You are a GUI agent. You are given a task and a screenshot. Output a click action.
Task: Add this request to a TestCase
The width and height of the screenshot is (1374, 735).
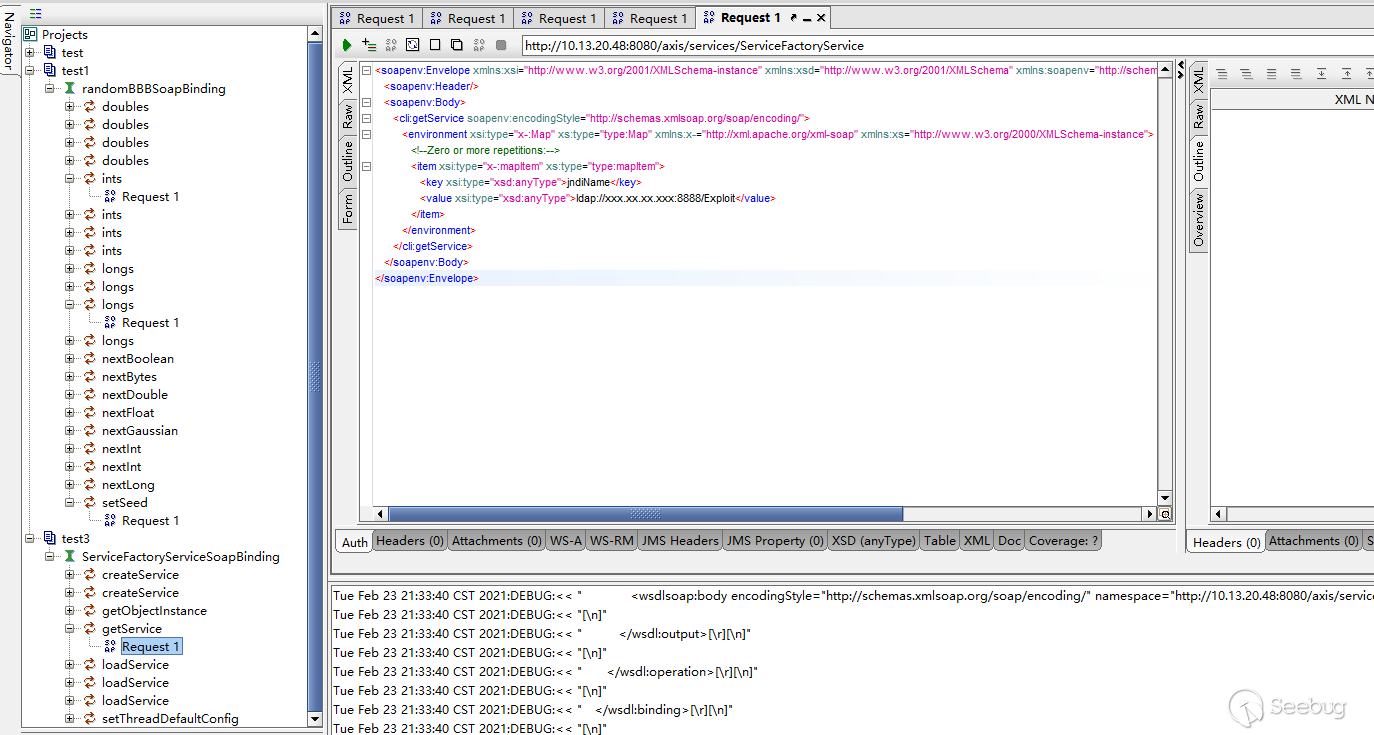click(368, 44)
